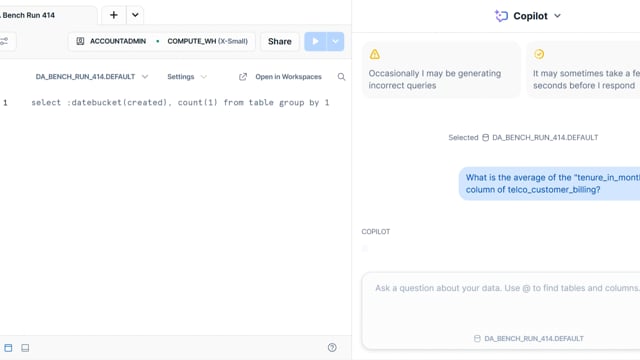Screen dimensions: 640x360
Task: Toggle the results panel layout icon
Action: tap(25, 348)
